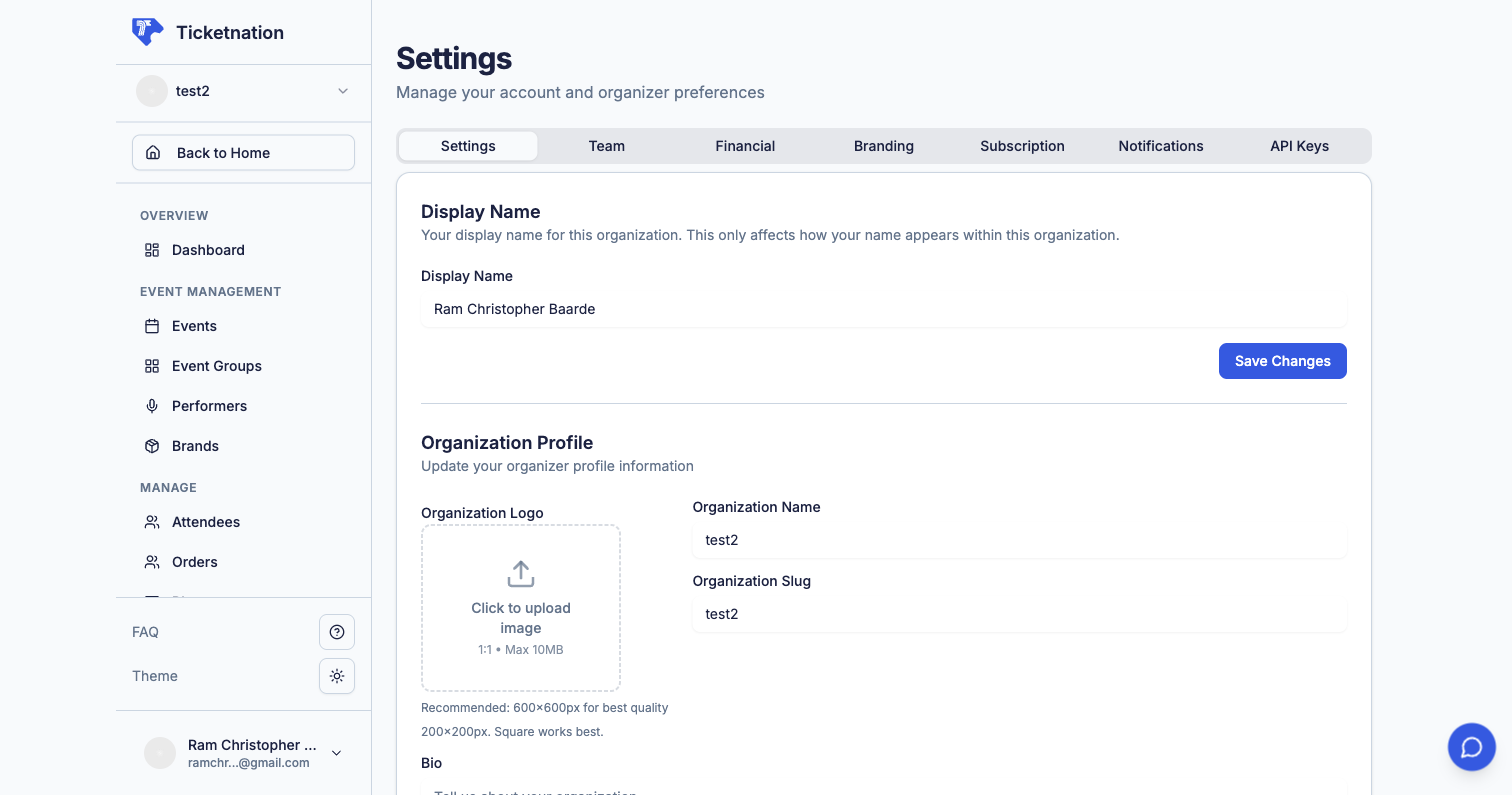Click the chat support bubble icon
Viewport: 1512px width, 795px height.
1471,747
